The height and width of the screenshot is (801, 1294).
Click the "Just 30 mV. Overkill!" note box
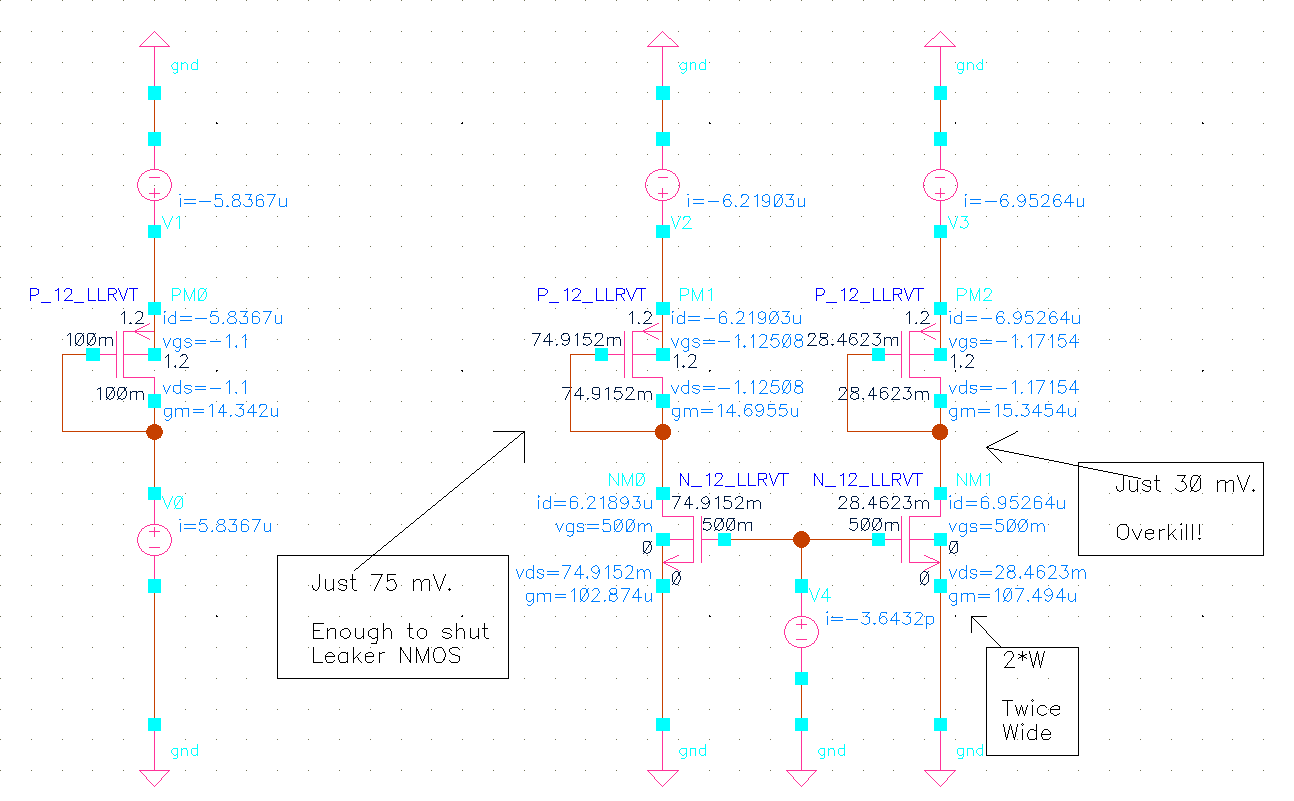(1170, 508)
